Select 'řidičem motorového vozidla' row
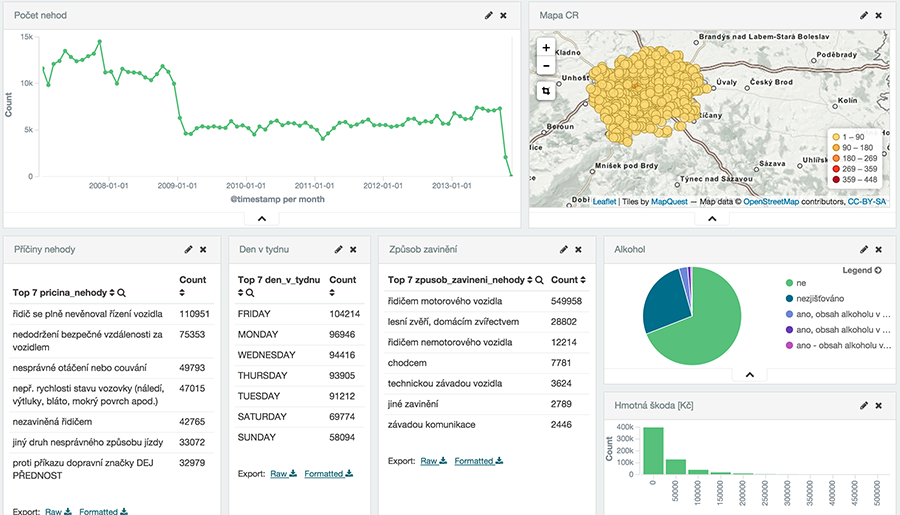 [487, 301]
